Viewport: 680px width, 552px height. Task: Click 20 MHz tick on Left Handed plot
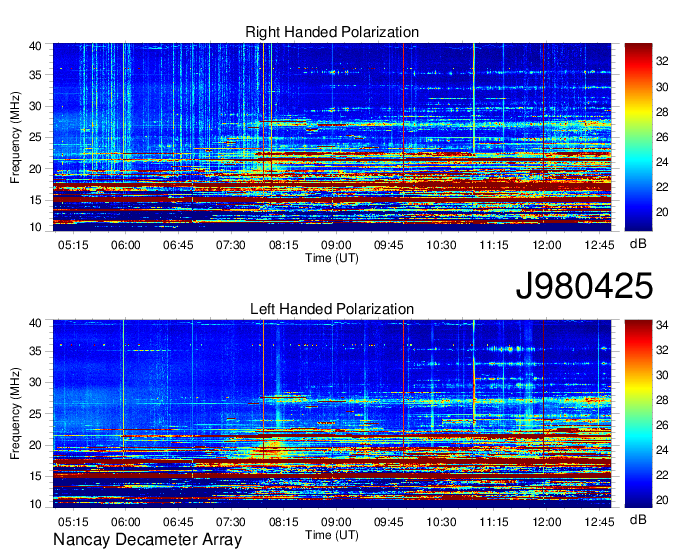point(35,445)
